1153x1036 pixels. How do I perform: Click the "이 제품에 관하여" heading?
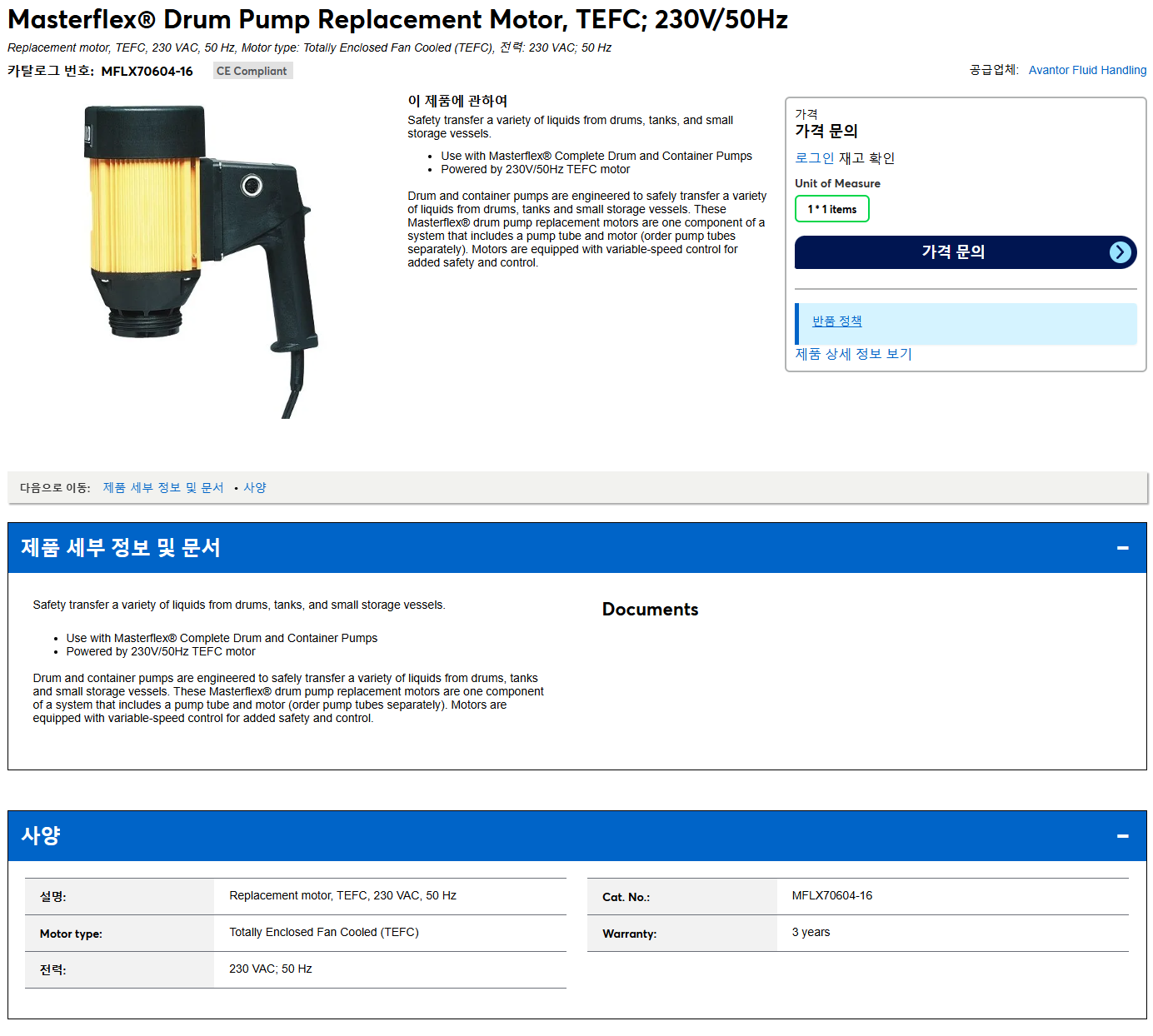point(457,101)
